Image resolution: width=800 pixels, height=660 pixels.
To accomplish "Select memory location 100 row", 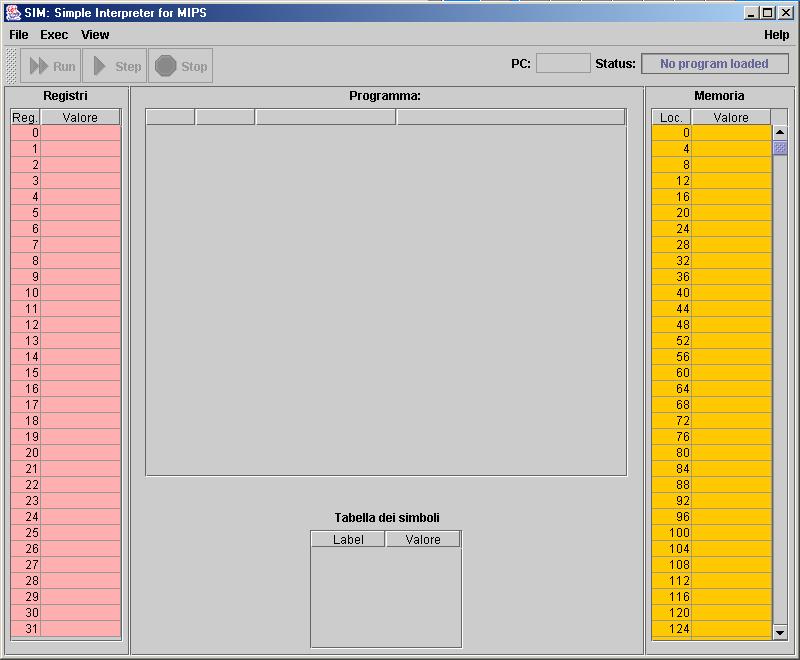I will point(711,533).
